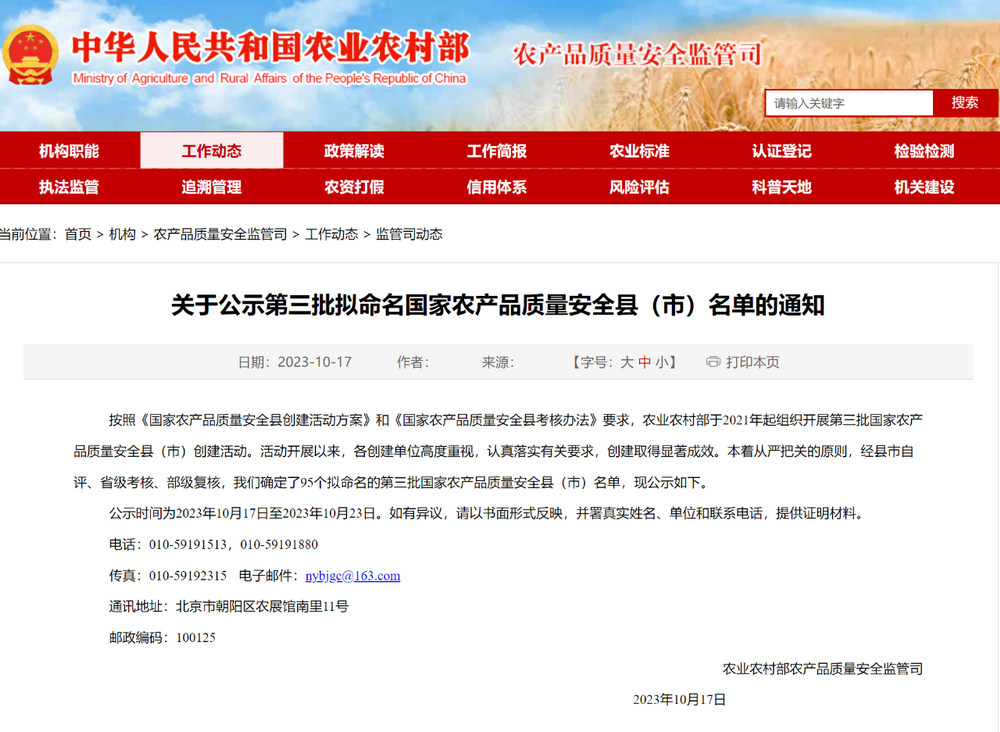Open the 机构职能 menu item
Viewport: 1000px width, 732px height.
pos(69,151)
